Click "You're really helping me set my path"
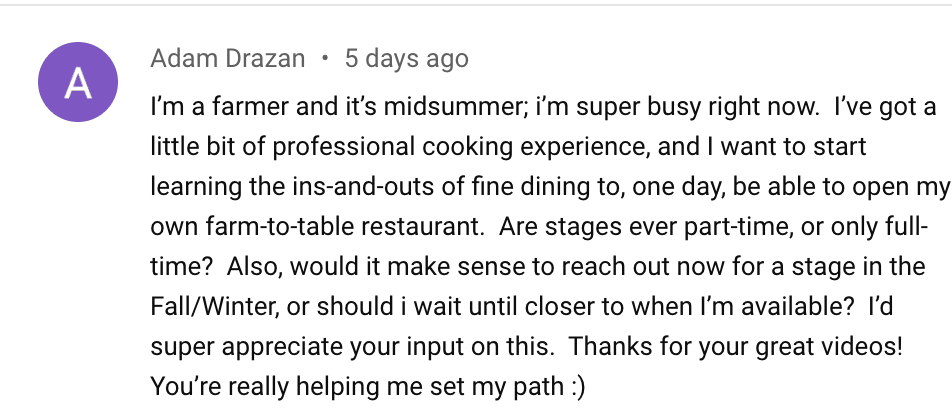 point(357,387)
